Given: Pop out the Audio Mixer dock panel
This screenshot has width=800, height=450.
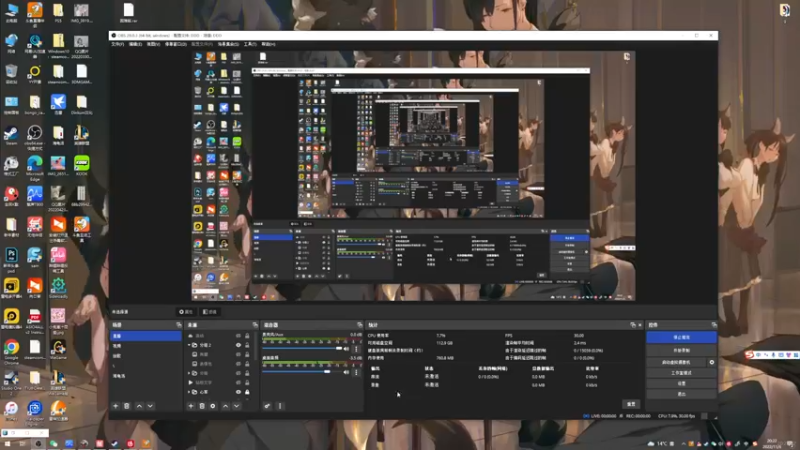Looking at the screenshot, I should tap(359, 324).
